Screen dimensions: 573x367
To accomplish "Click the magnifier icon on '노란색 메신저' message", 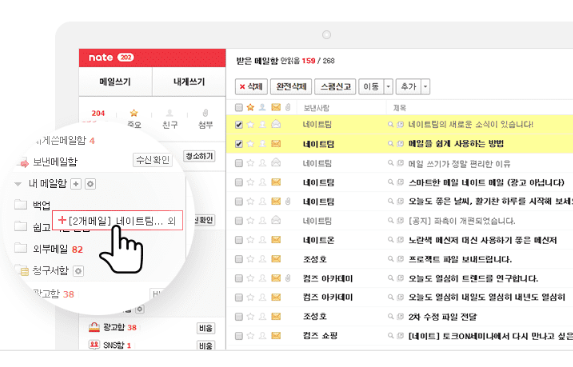I will pos(391,240).
